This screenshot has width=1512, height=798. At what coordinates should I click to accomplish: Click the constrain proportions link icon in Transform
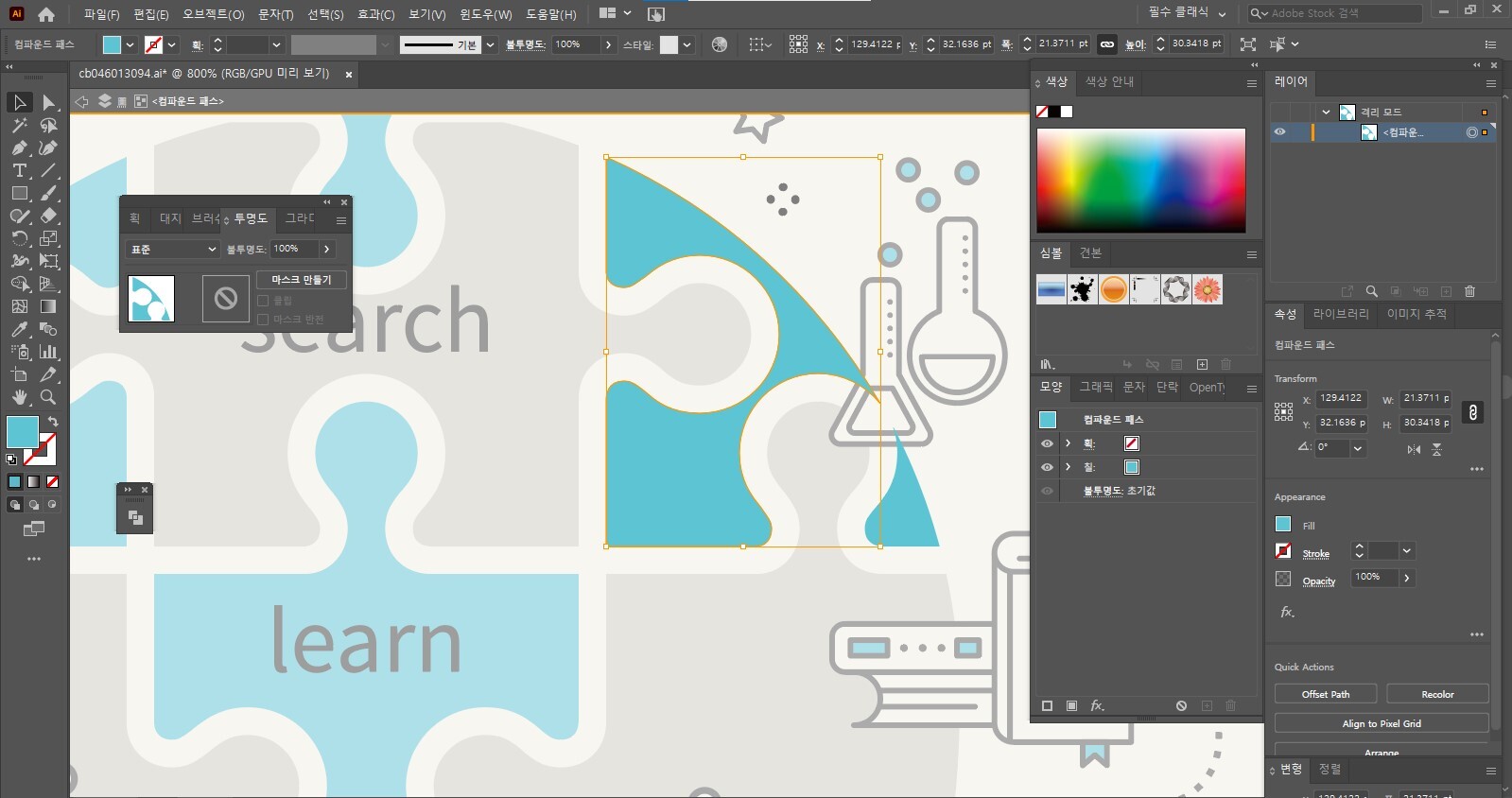coord(1472,412)
